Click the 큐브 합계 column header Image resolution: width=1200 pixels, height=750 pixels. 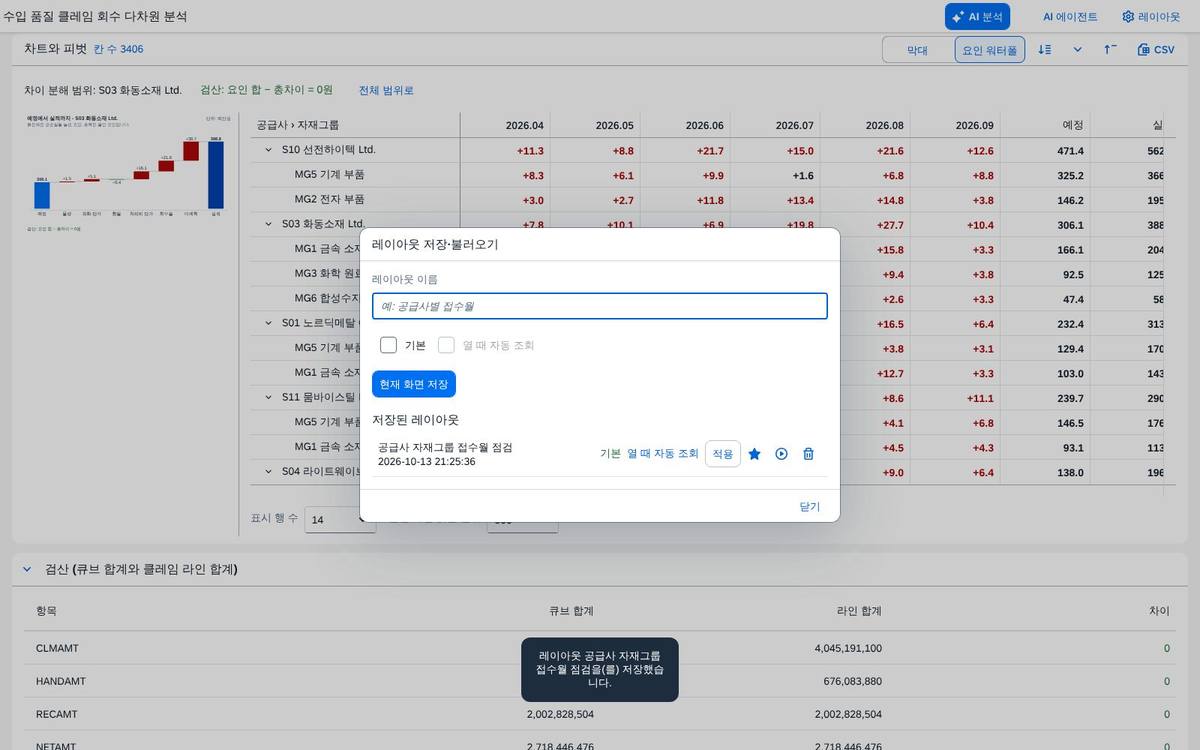click(x=571, y=611)
